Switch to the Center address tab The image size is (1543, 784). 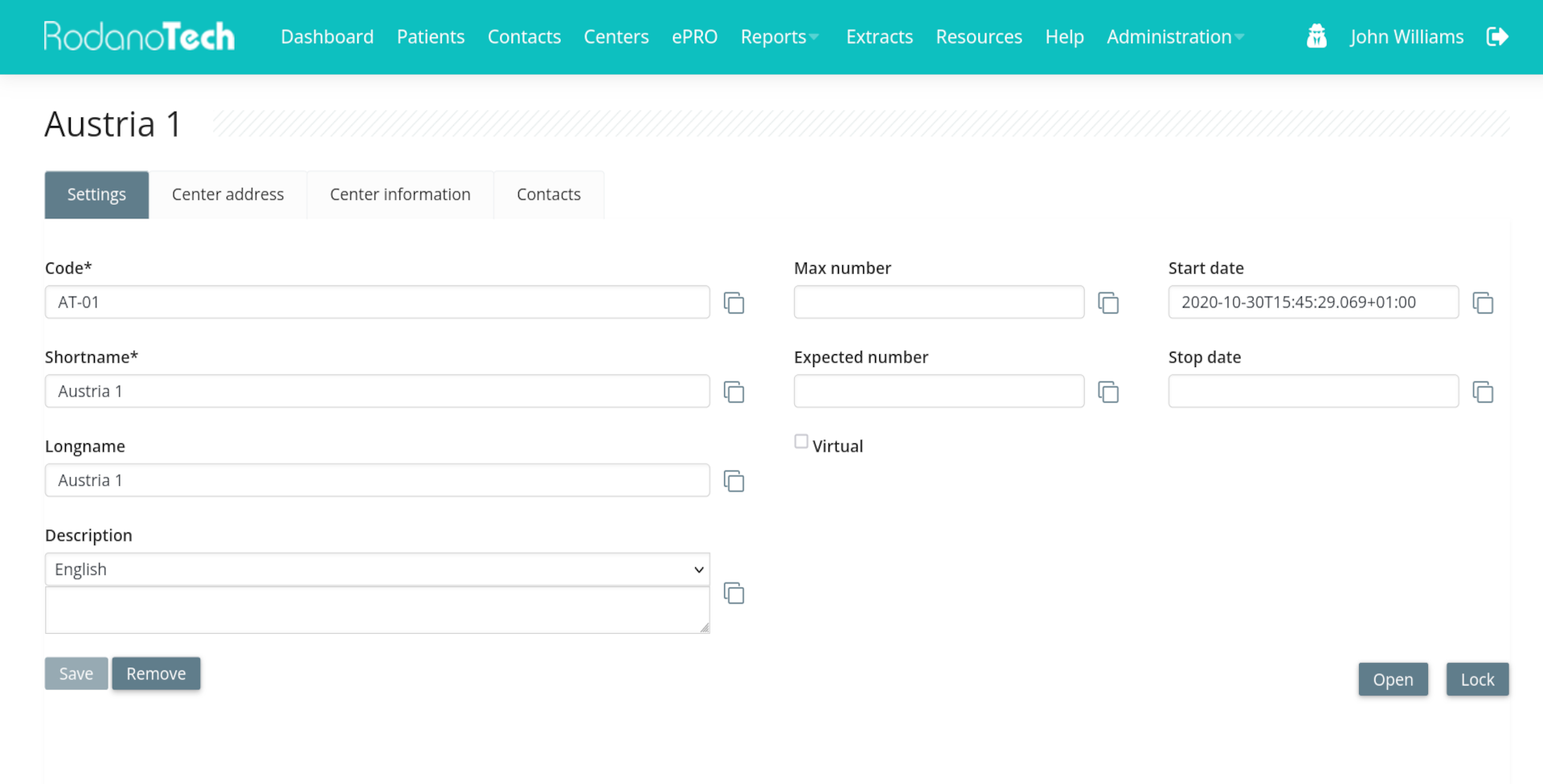pyautogui.click(x=227, y=194)
